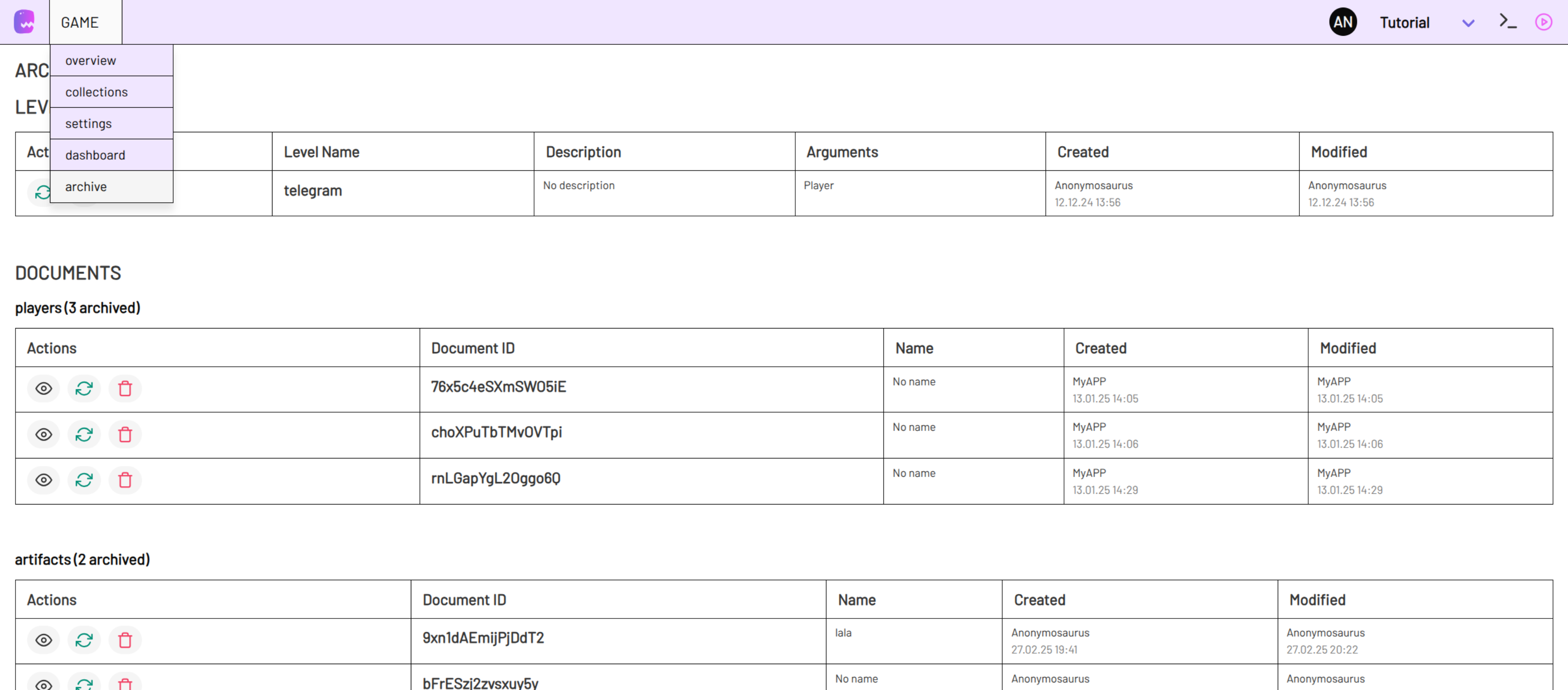This screenshot has height=690, width=1568.
Task: Choose settings menu entry
Action: point(89,124)
